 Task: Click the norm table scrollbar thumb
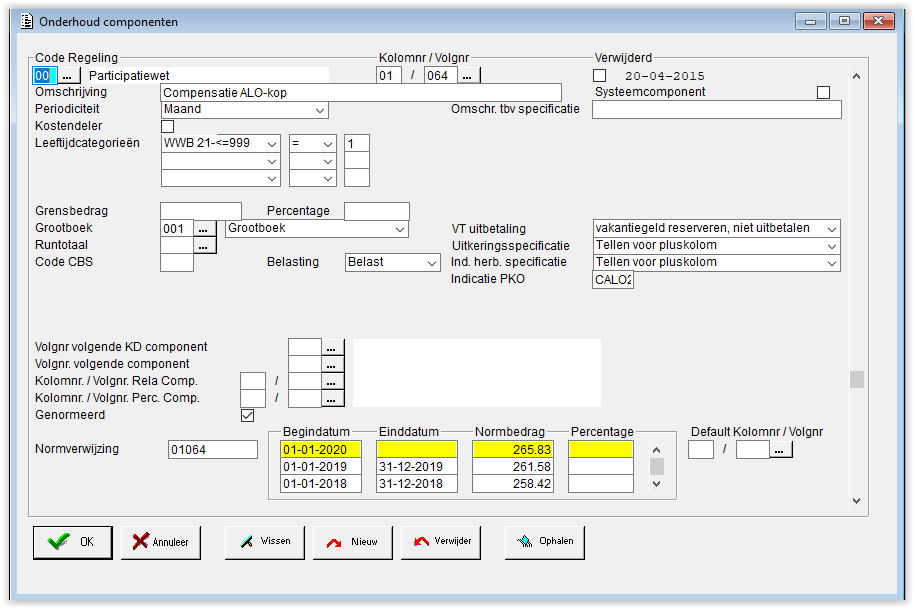tap(657, 466)
